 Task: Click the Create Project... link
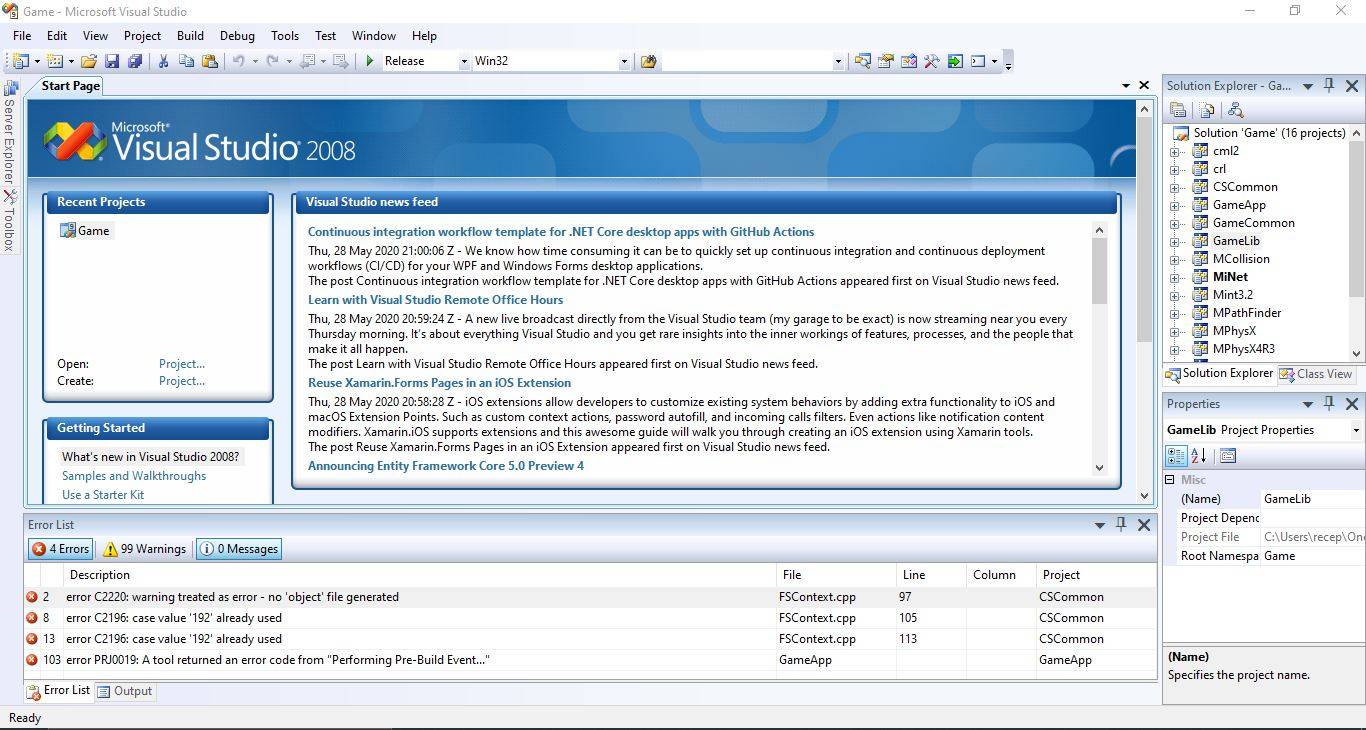pyautogui.click(x=182, y=381)
